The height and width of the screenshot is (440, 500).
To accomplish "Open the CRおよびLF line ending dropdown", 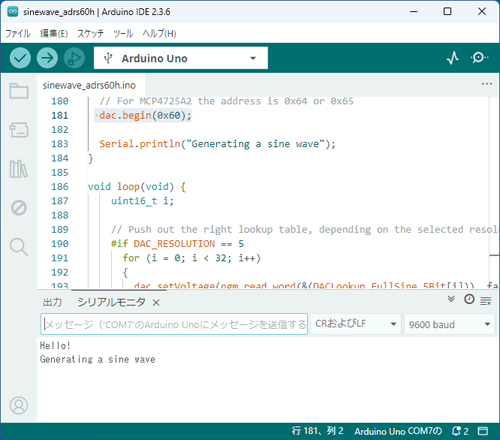I will [355, 324].
